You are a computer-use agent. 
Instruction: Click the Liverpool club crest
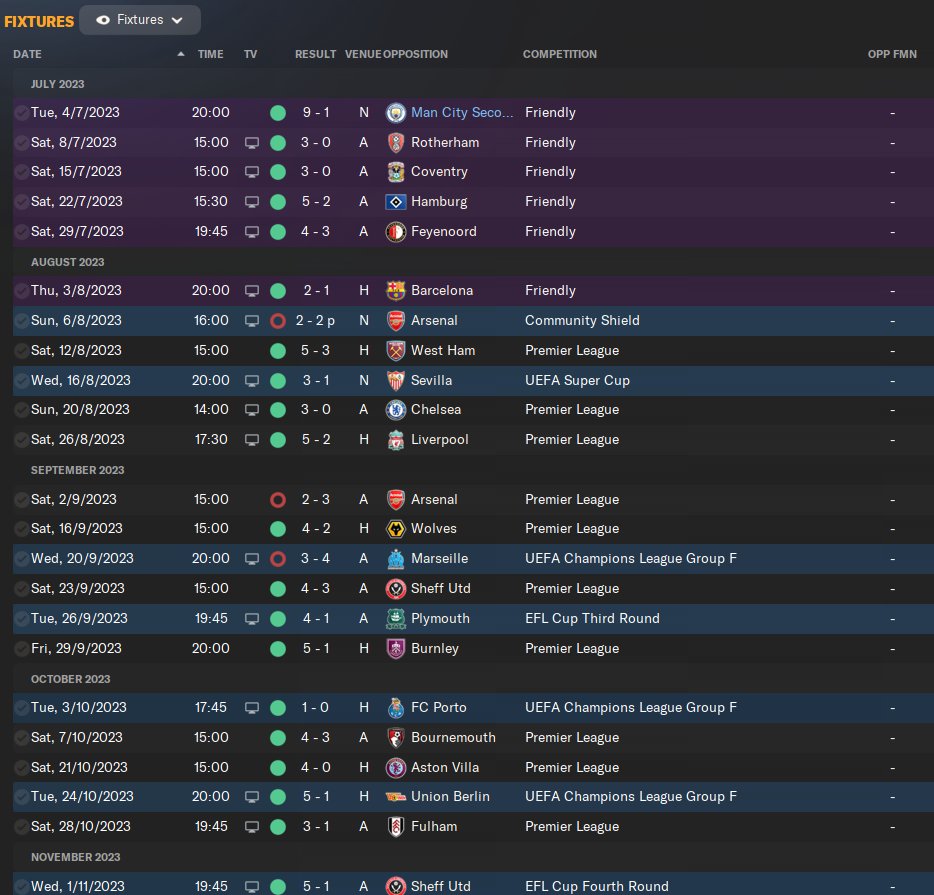(396, 440)
